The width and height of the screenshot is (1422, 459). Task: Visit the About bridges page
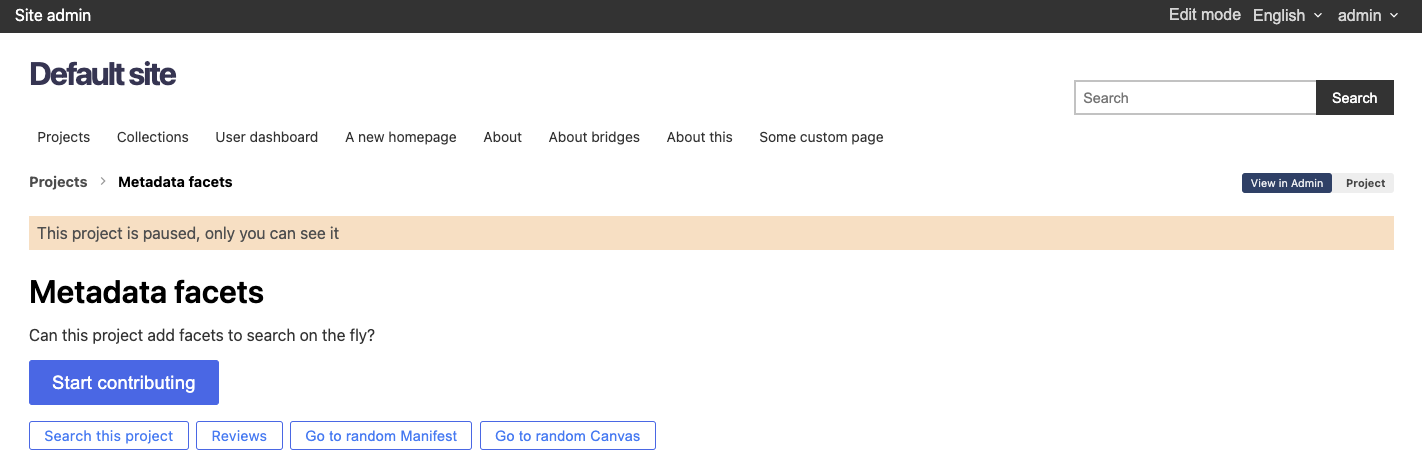(594, 137)
